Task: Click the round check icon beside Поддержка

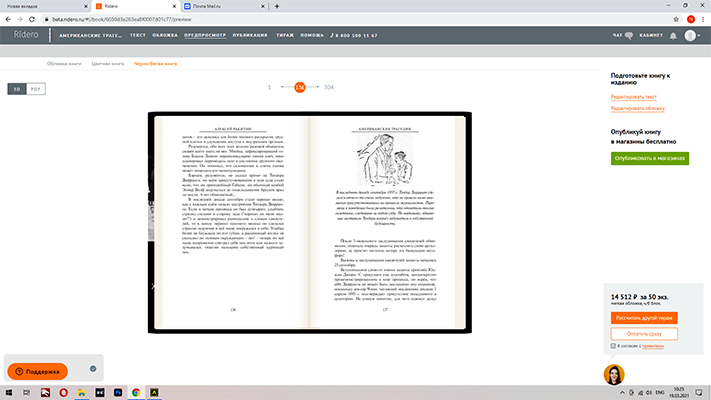Action: (x=93, y=369)
